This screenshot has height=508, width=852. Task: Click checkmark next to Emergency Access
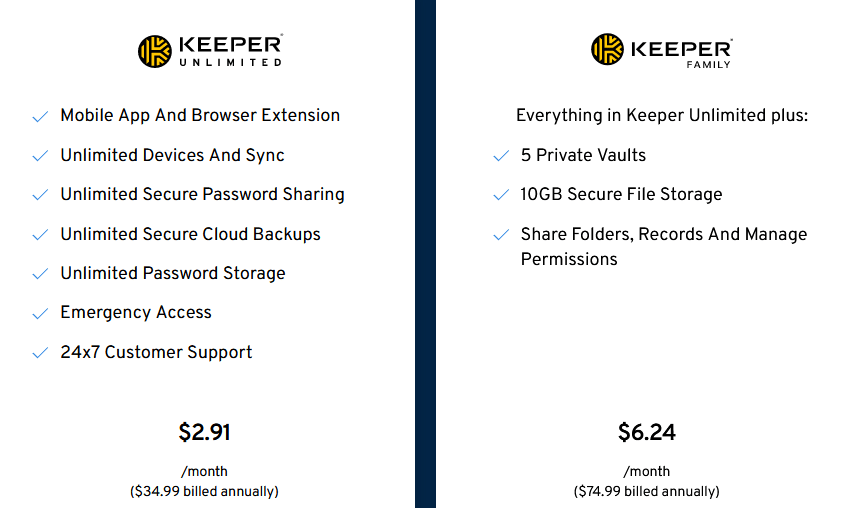[x=40, y=313]
